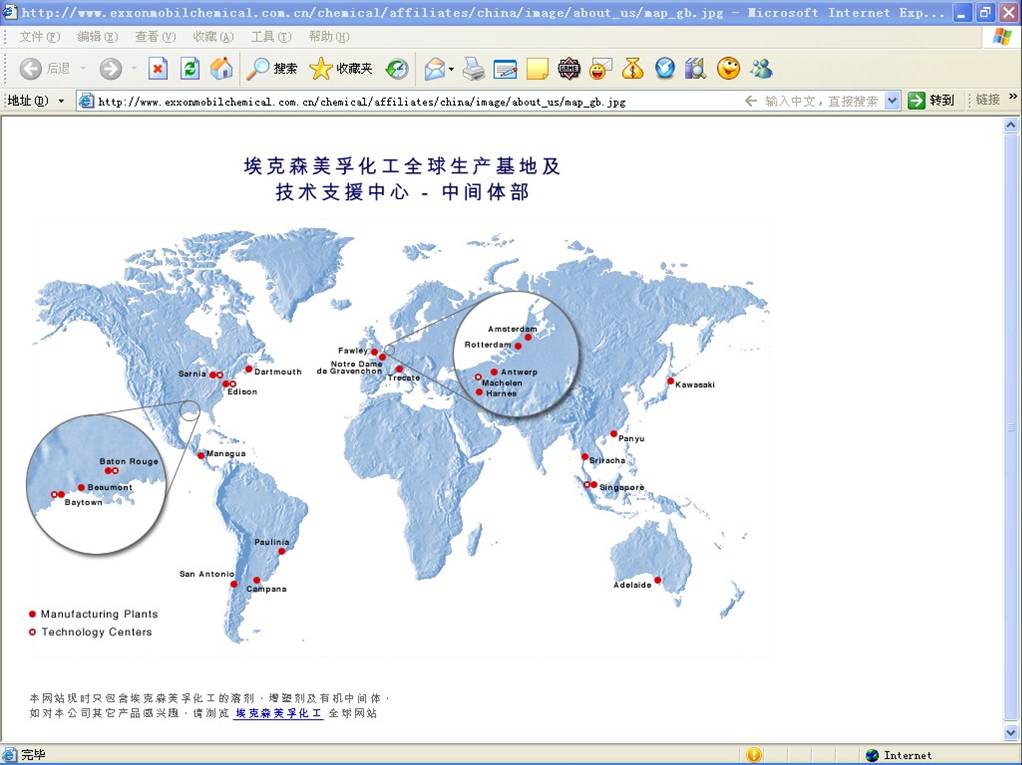1022x765 pixels.
Task: Open the 编辑 menu
Action: click(97, 37)
